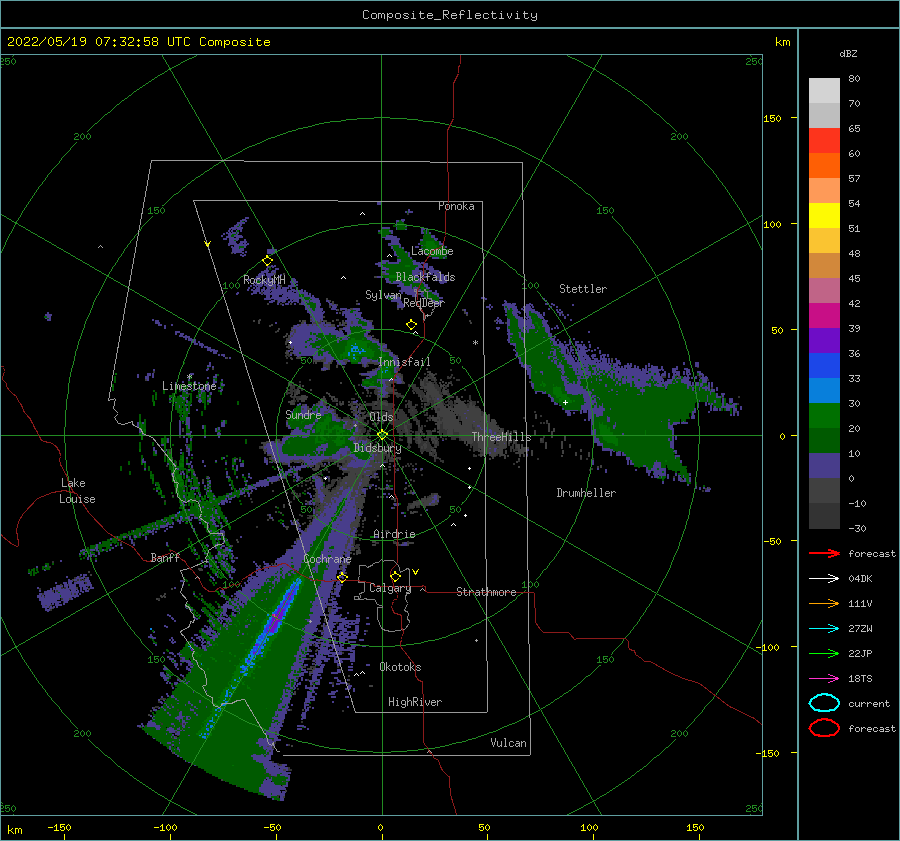Viewport: 900px width, 841px height.
Task: Click the white asterisk marker above Limestone
Action: [x=189, y=377]
